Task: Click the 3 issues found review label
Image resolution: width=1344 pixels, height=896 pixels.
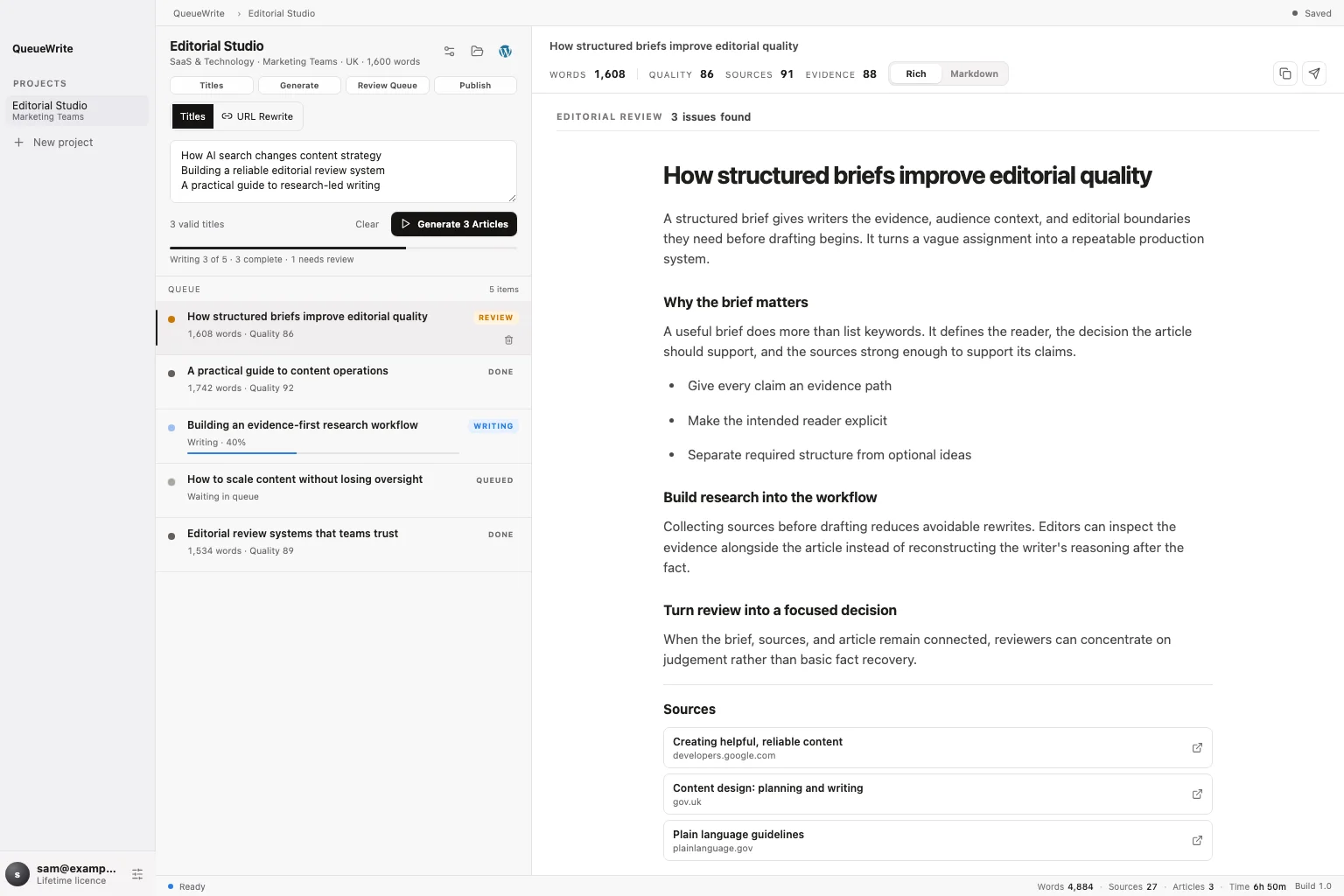Action: [x=710, y=116]
